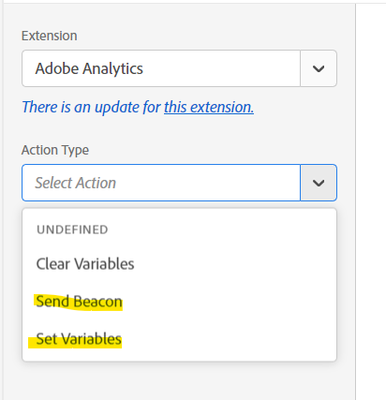Pick the Set Variables action
The image size is (386, 400).
[79, 339]
